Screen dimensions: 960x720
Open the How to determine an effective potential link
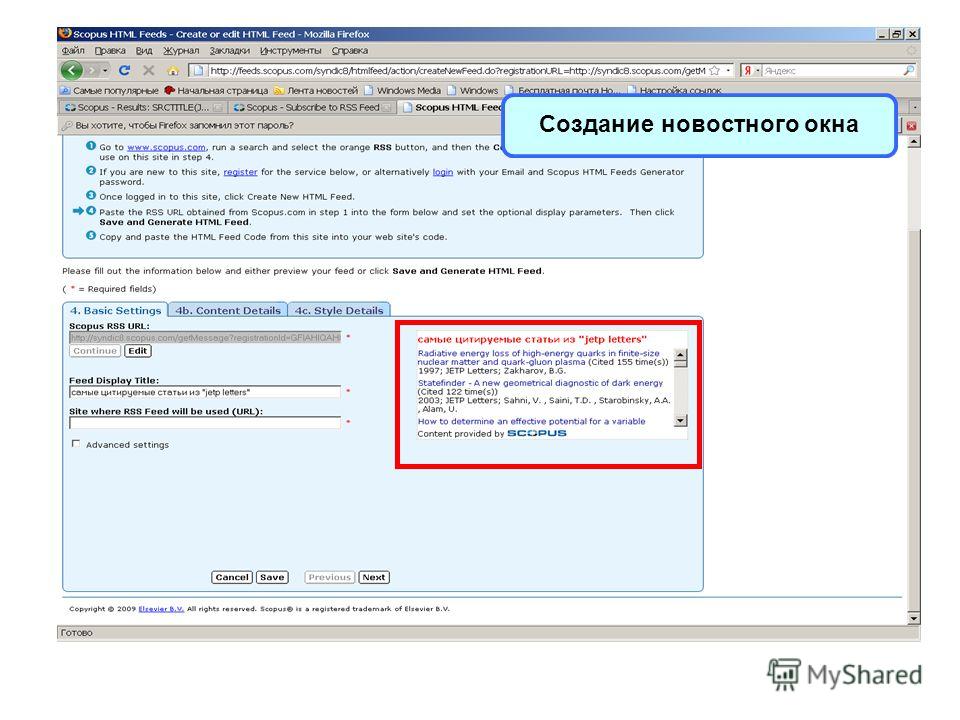pos(531,421)
